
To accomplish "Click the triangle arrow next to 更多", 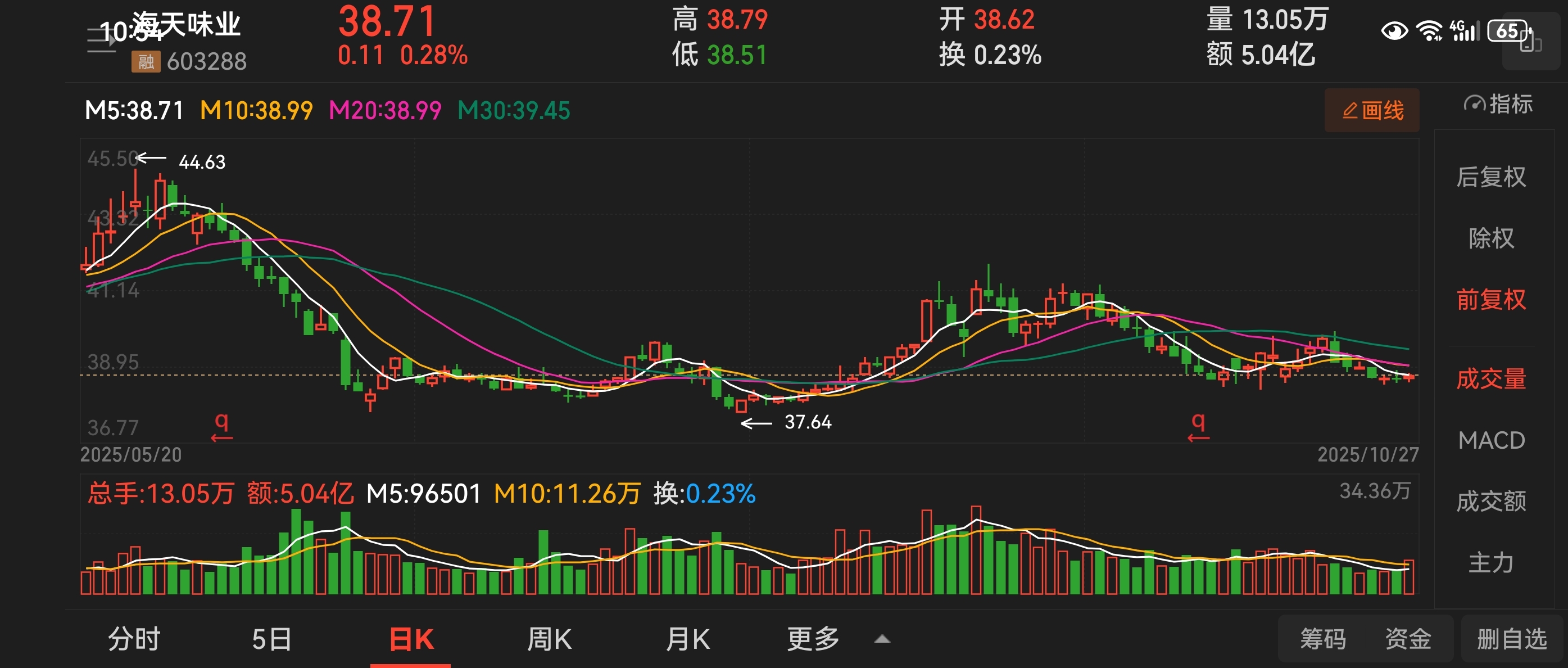I will (882, 639).
